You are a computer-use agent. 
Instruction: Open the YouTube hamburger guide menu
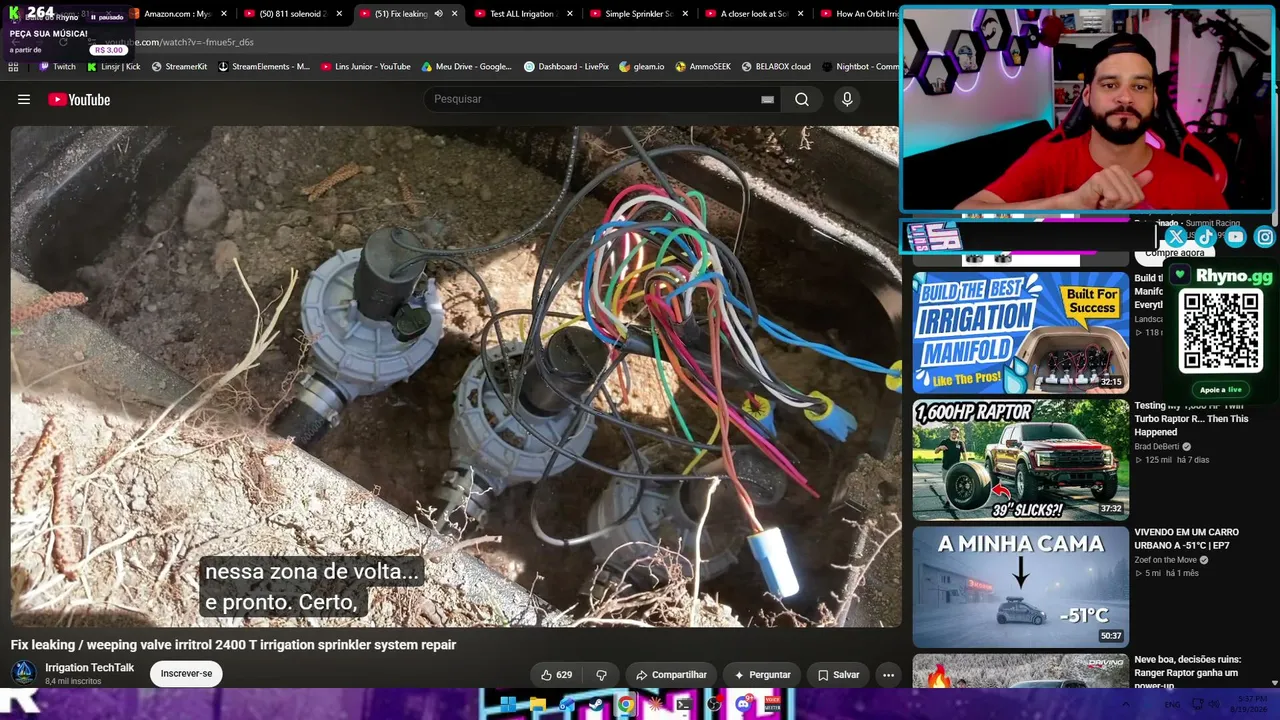24,99
